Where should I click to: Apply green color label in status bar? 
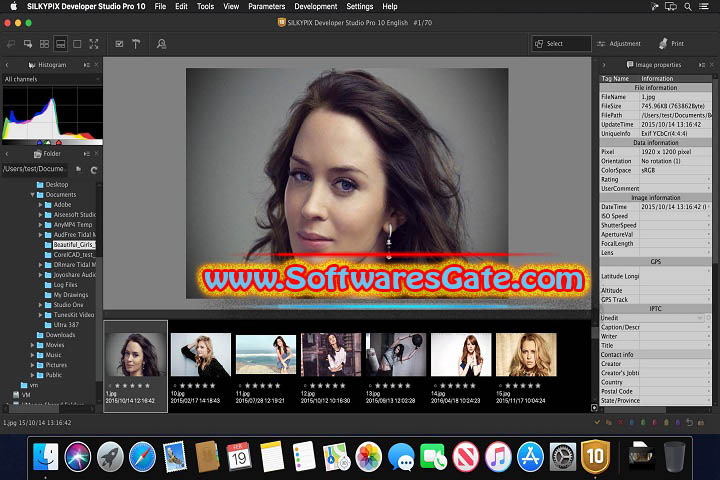pos(643,422)
